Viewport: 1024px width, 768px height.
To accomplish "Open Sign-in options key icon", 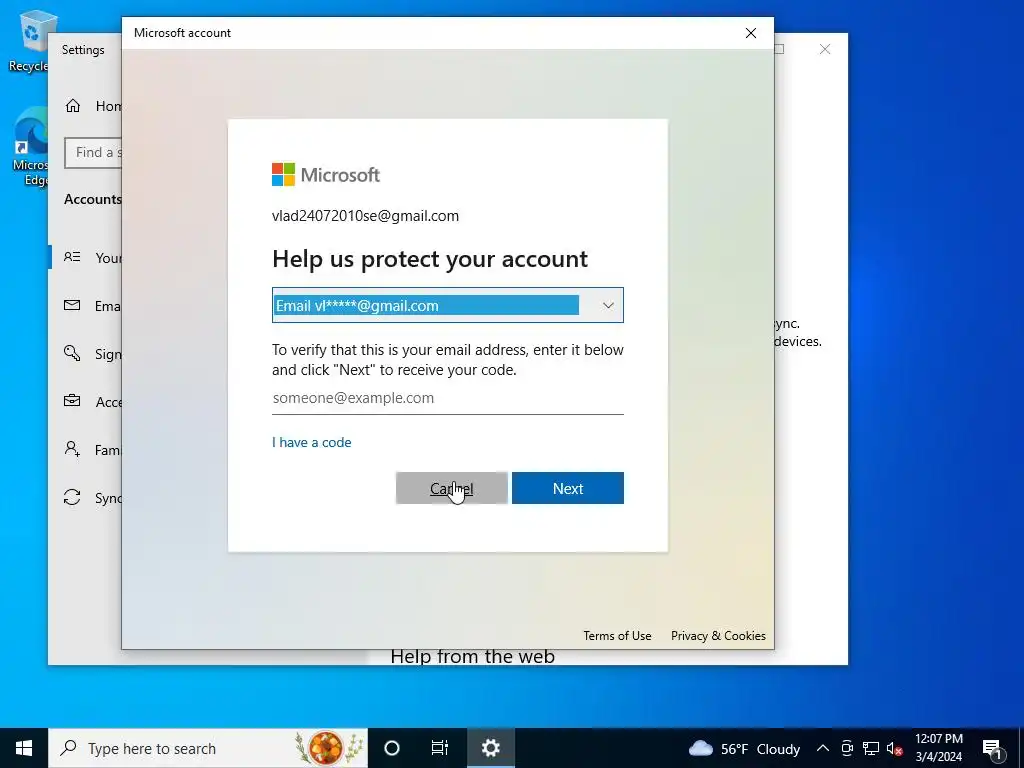I will click(72, 353).
